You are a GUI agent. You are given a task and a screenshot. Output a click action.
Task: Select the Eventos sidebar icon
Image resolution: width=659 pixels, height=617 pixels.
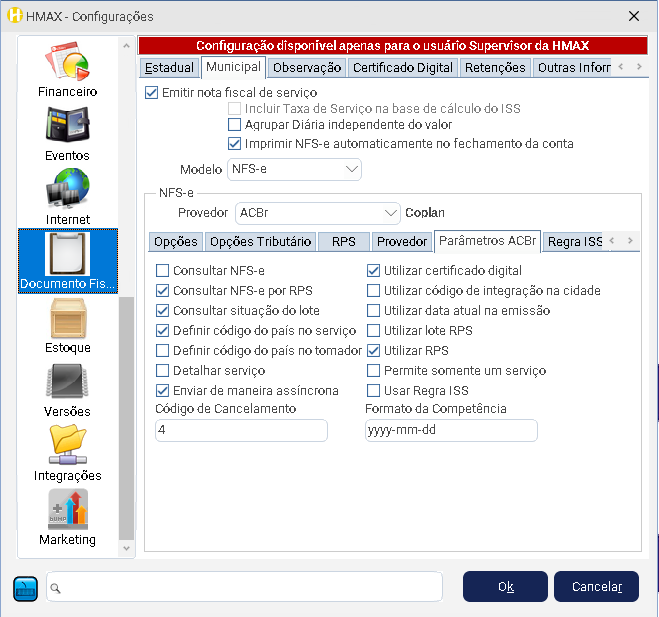tap(68, 131)
